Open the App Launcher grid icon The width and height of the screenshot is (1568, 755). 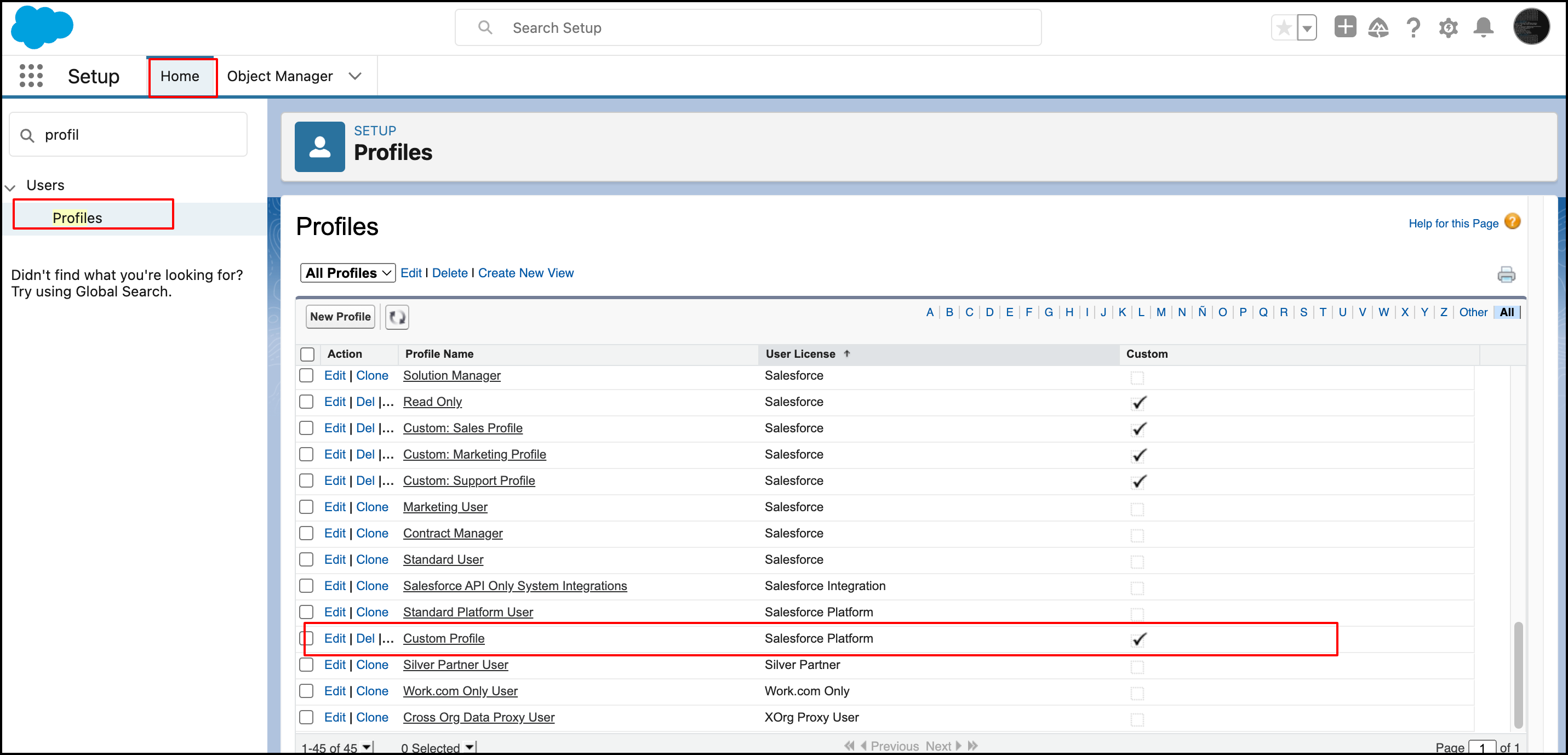[31, 76]
